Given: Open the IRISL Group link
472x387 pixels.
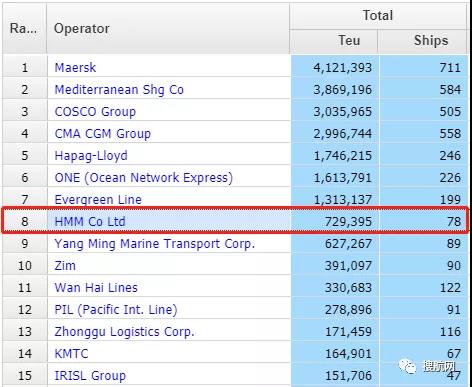Looking at the screenshot, I should [90, 376].
